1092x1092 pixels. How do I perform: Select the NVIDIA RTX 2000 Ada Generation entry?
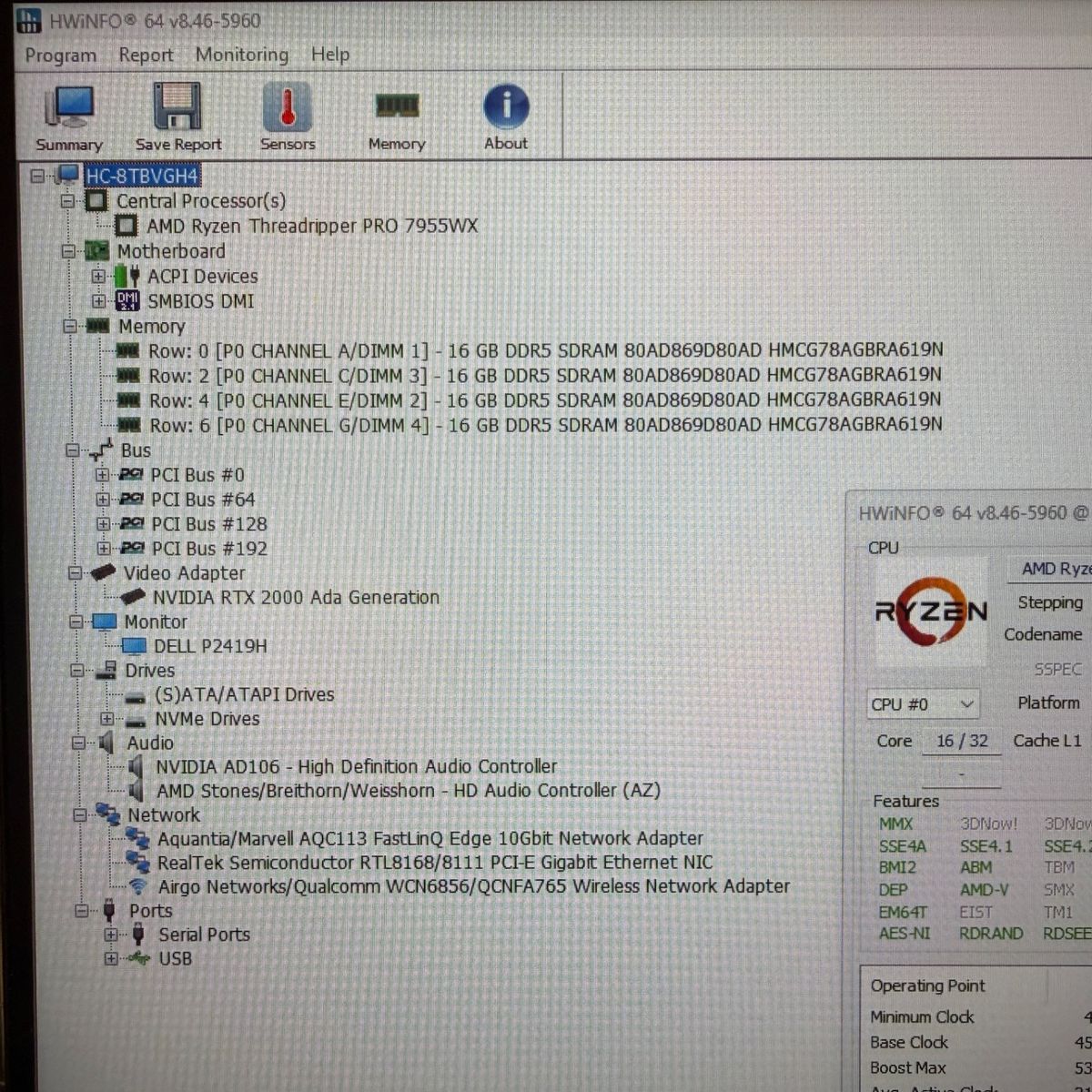(296, 598)
